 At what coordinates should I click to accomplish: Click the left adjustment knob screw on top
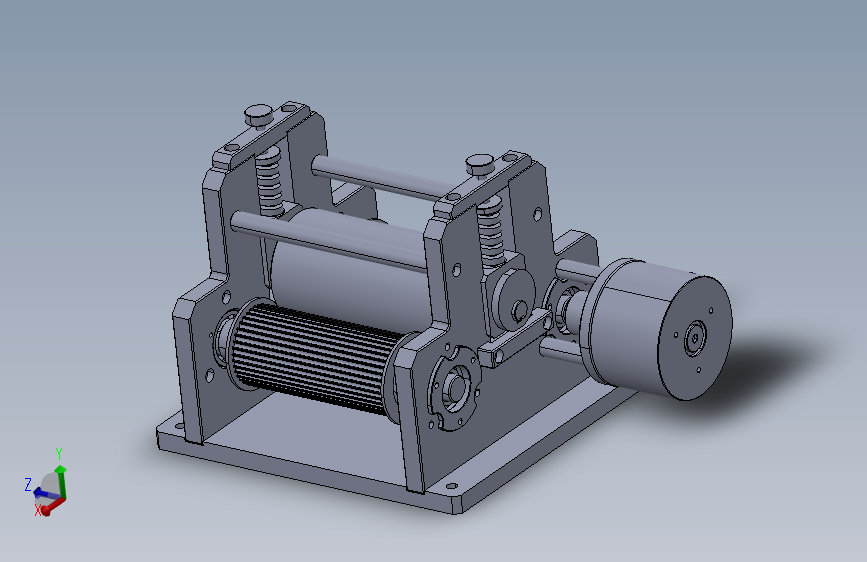tap(258, 116)
